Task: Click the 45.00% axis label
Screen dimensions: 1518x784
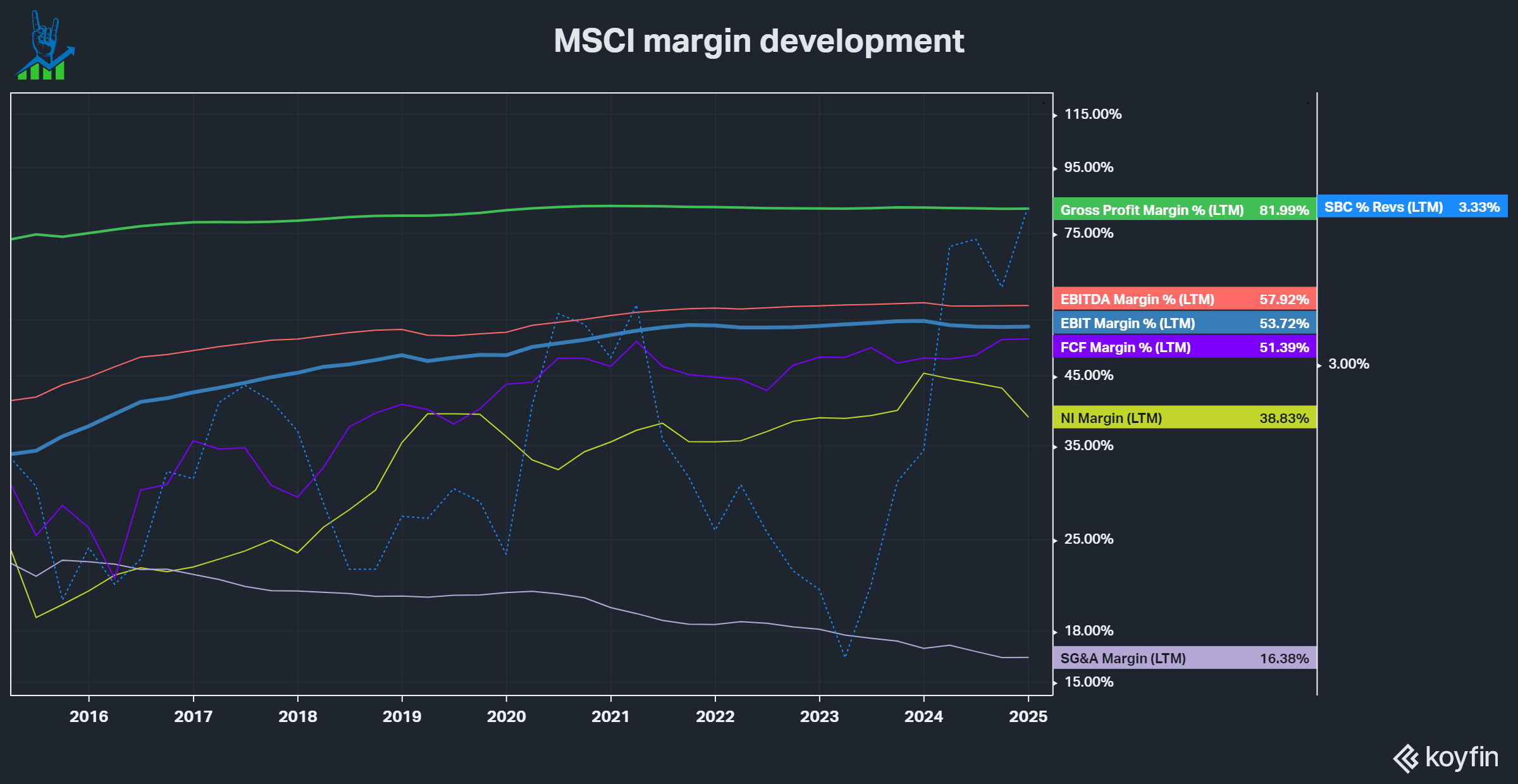Action: click(1089, 375)
